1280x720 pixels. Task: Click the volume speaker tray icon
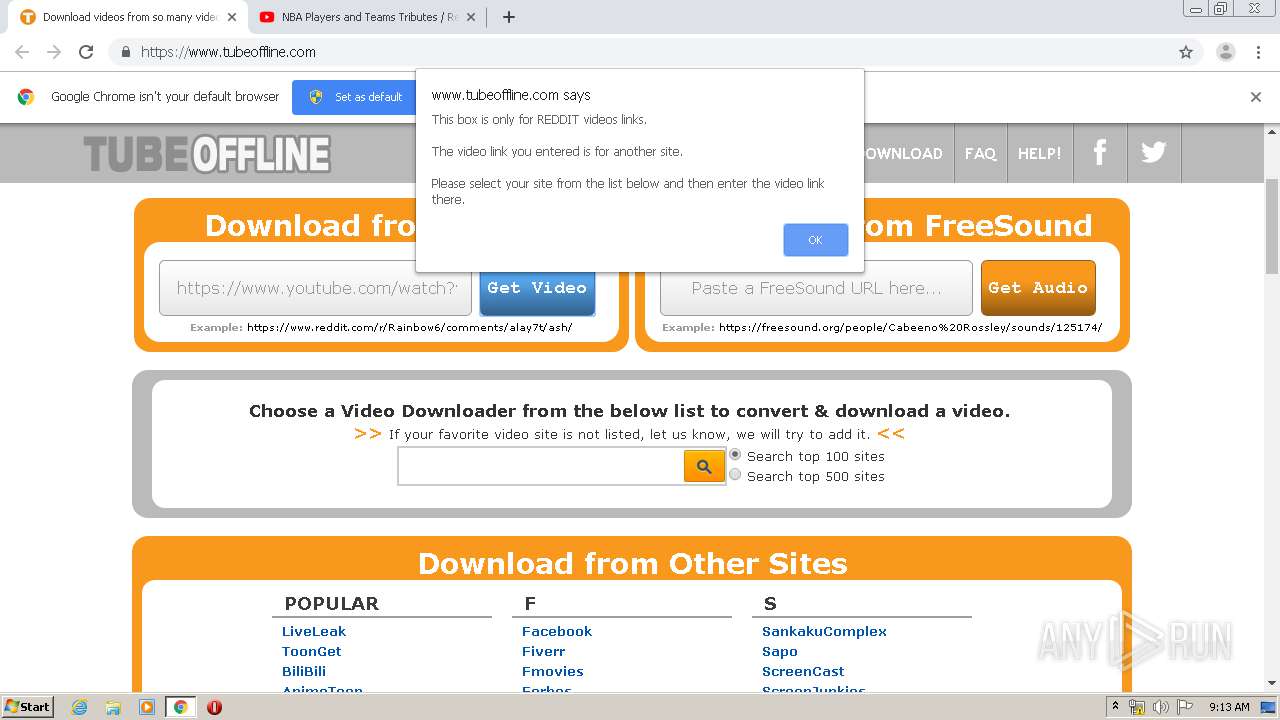click(1160, 707)
